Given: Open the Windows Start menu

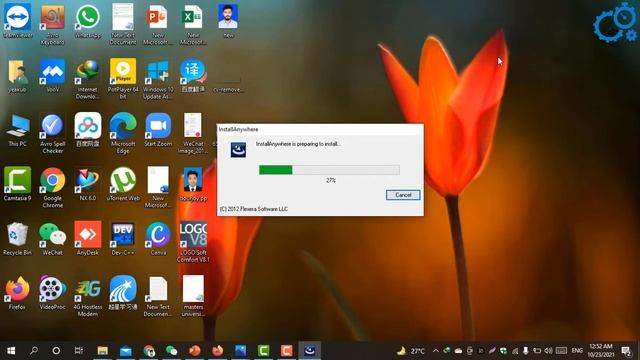Looking at the screenshot, I should pyautogui.click(x=11, y=351).
